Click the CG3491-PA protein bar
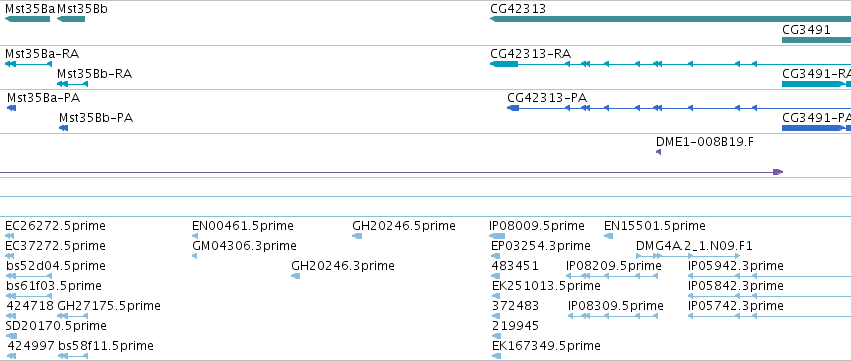 816,128
